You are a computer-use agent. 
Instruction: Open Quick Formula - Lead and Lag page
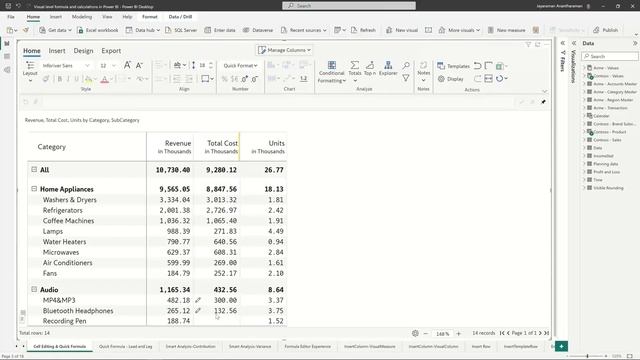[125, 347]
